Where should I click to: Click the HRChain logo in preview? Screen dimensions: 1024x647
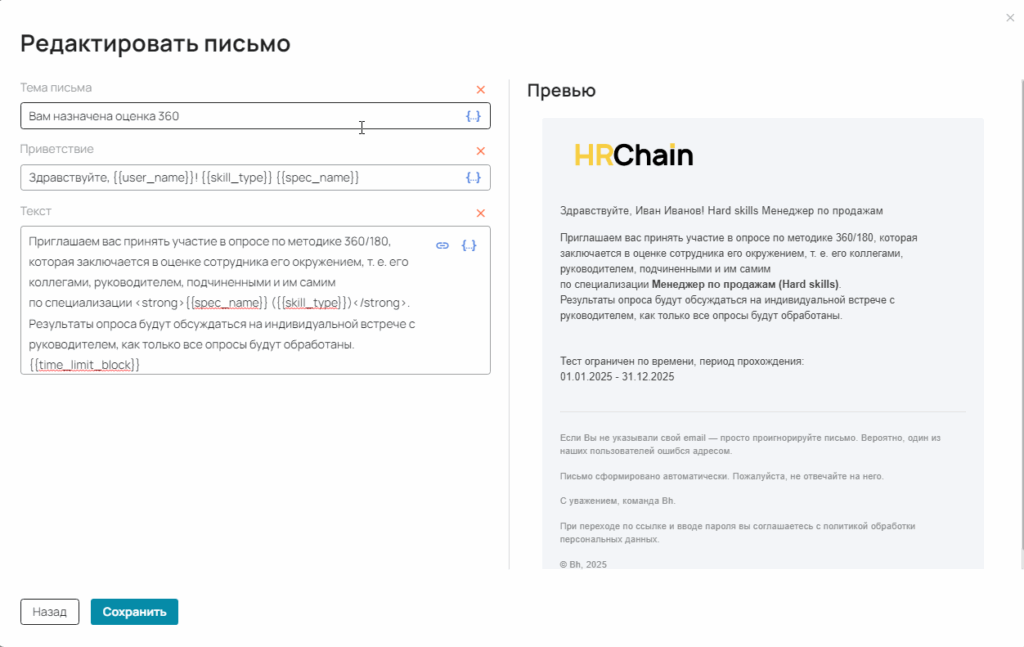pos(633,155)
